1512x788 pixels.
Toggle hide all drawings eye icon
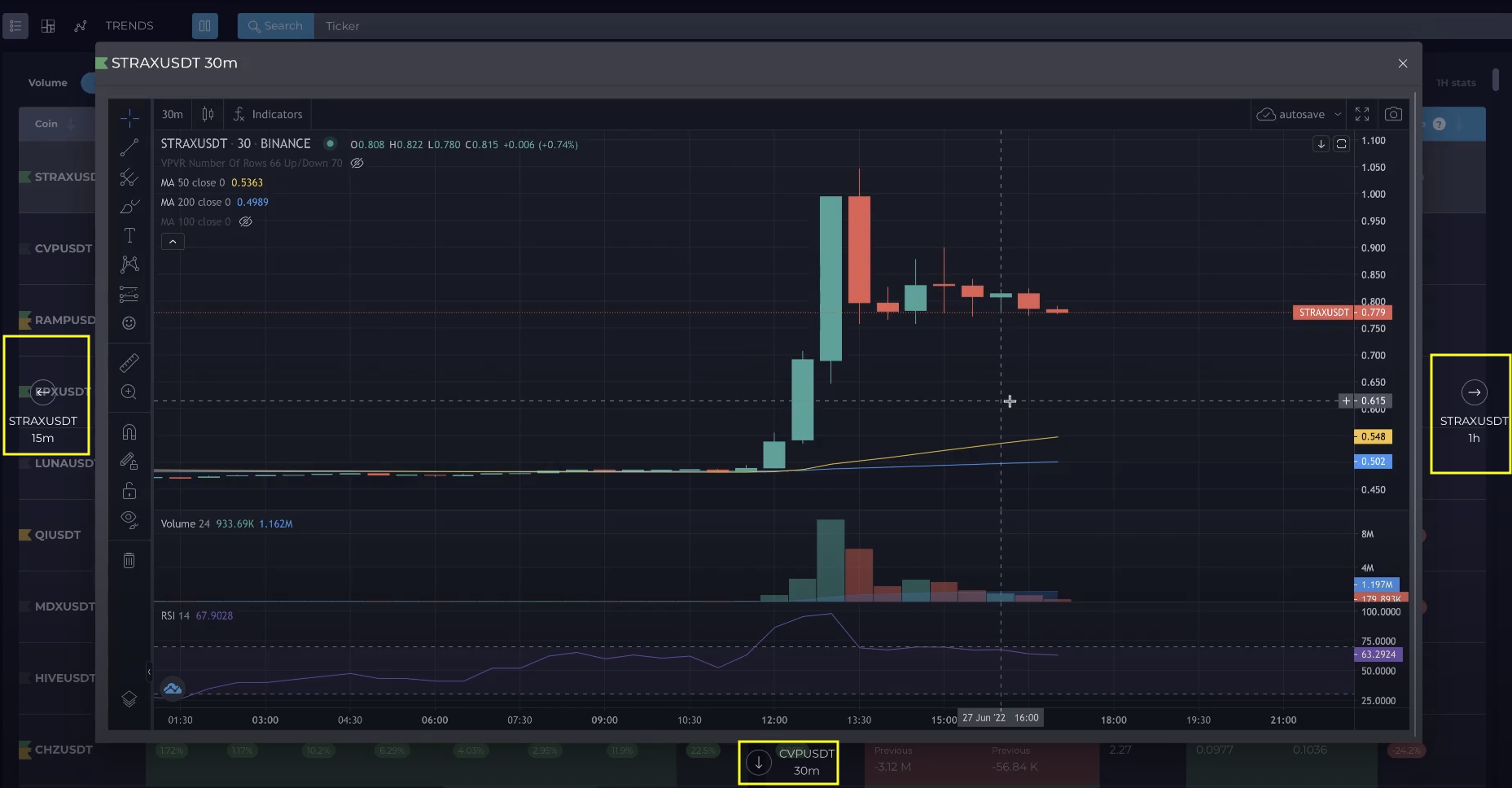coord(129,519)
